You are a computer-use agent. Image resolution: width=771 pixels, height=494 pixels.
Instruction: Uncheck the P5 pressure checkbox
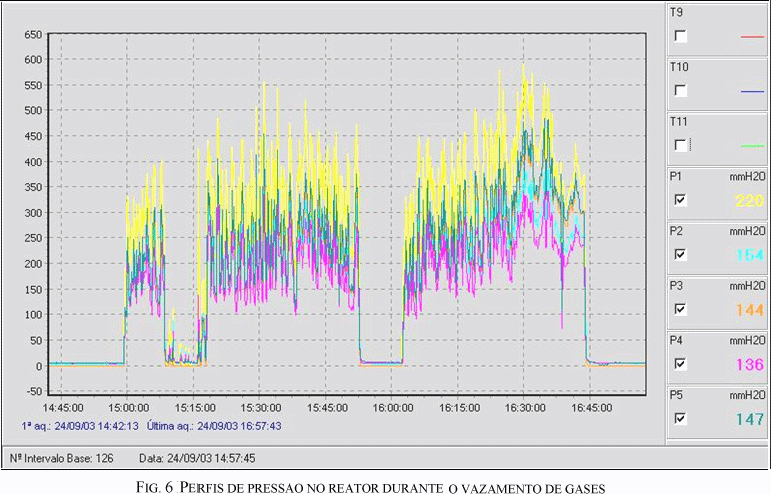681,418
